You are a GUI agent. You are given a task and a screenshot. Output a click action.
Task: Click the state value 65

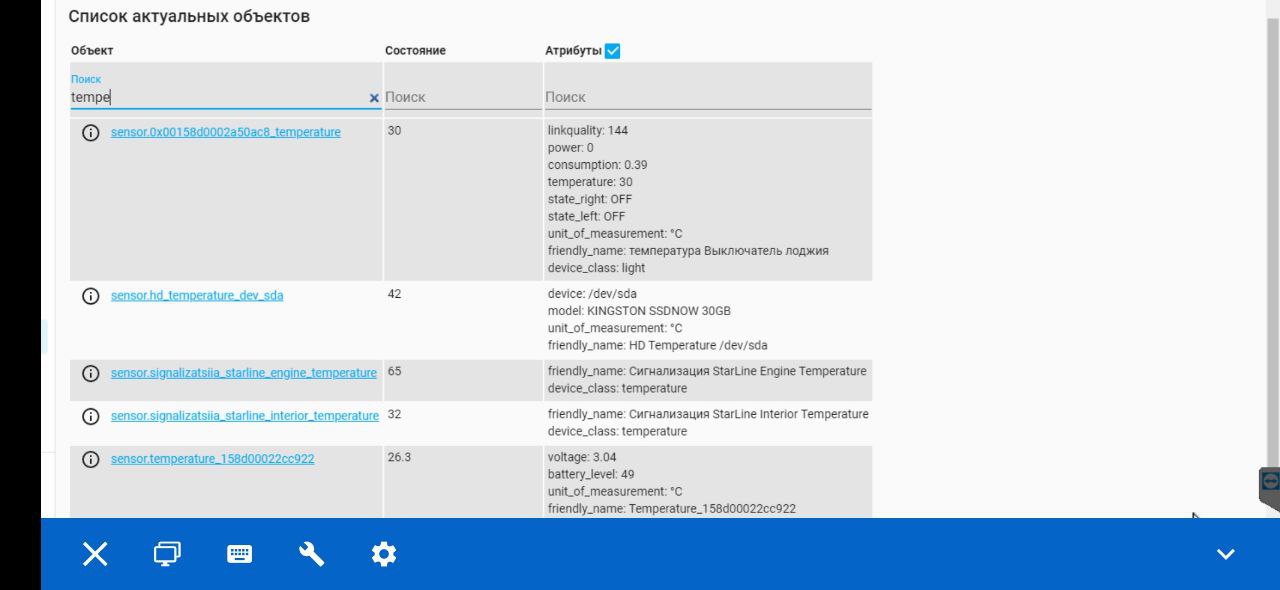pos(394,371)
